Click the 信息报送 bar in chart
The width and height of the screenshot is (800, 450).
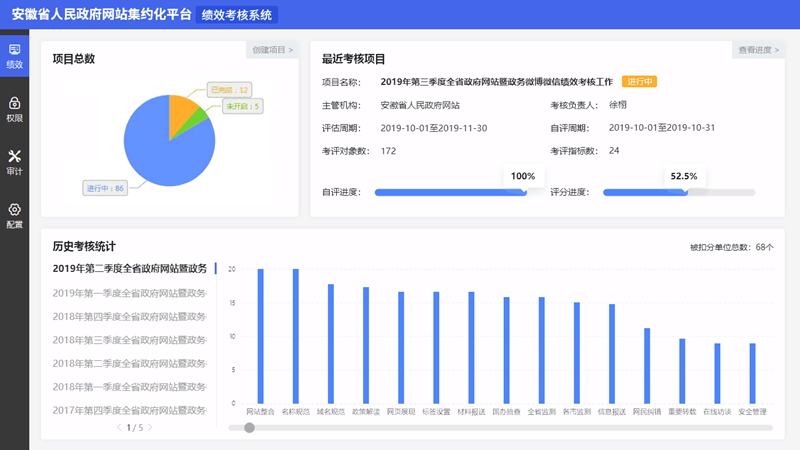coord(612,354)
